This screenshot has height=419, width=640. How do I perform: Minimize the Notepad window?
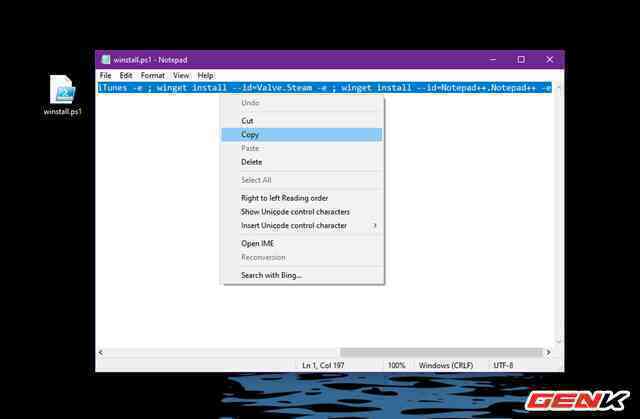(x=493, y=60)
